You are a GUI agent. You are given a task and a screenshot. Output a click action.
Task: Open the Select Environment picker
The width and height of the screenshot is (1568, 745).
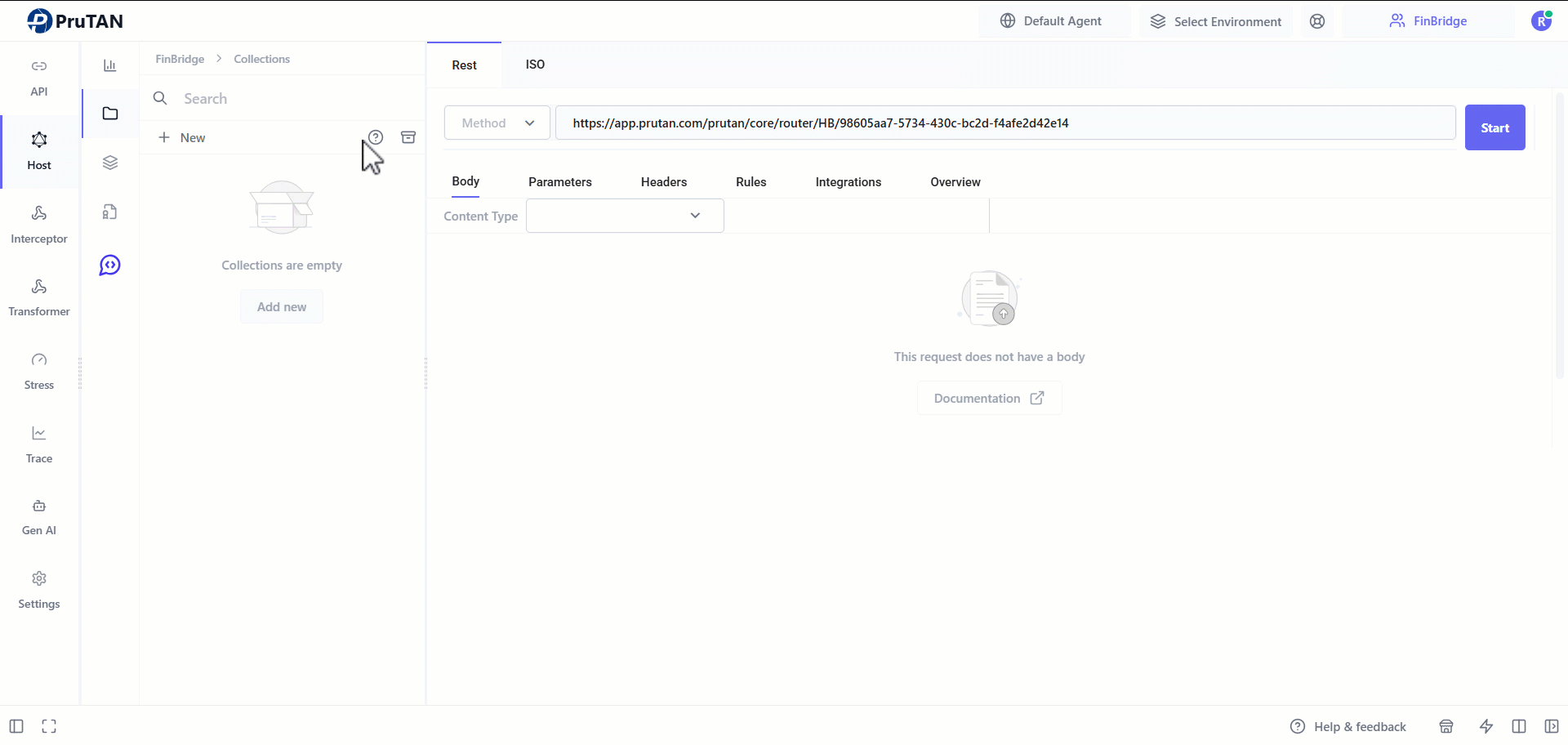[1216, 20]
